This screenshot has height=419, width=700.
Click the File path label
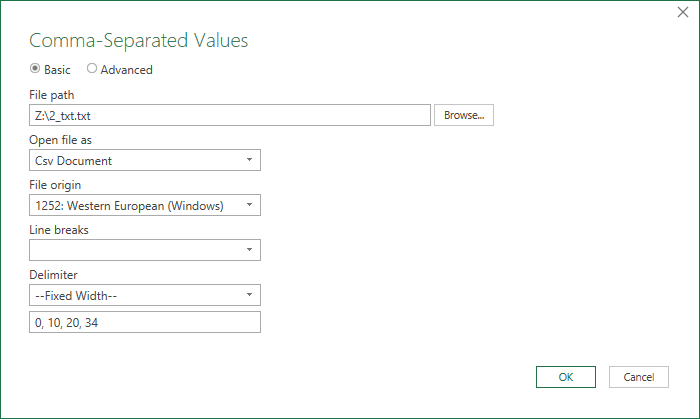click(51, 95)
